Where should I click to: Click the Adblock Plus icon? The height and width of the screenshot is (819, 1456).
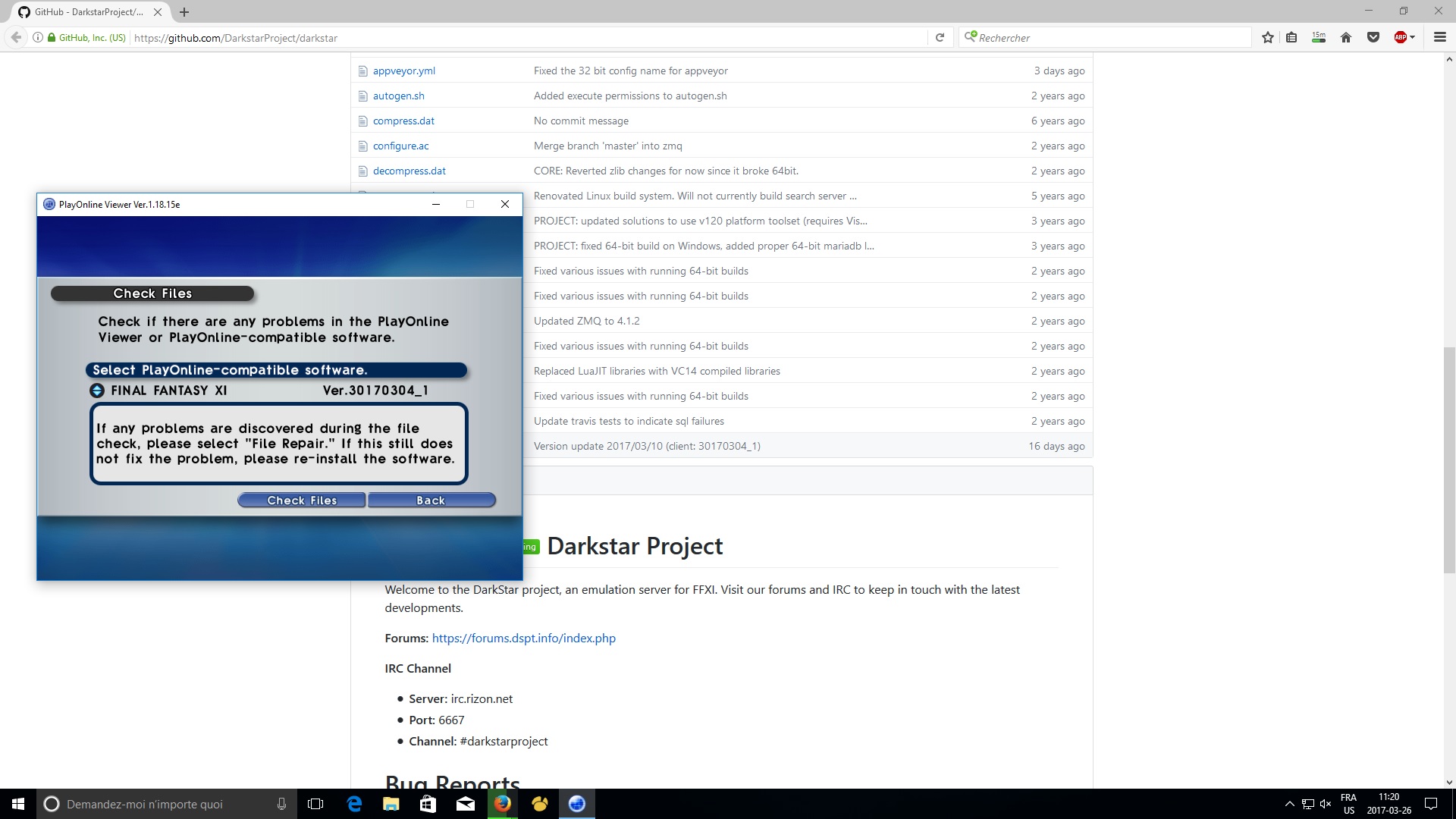(x=1400, y=37)
